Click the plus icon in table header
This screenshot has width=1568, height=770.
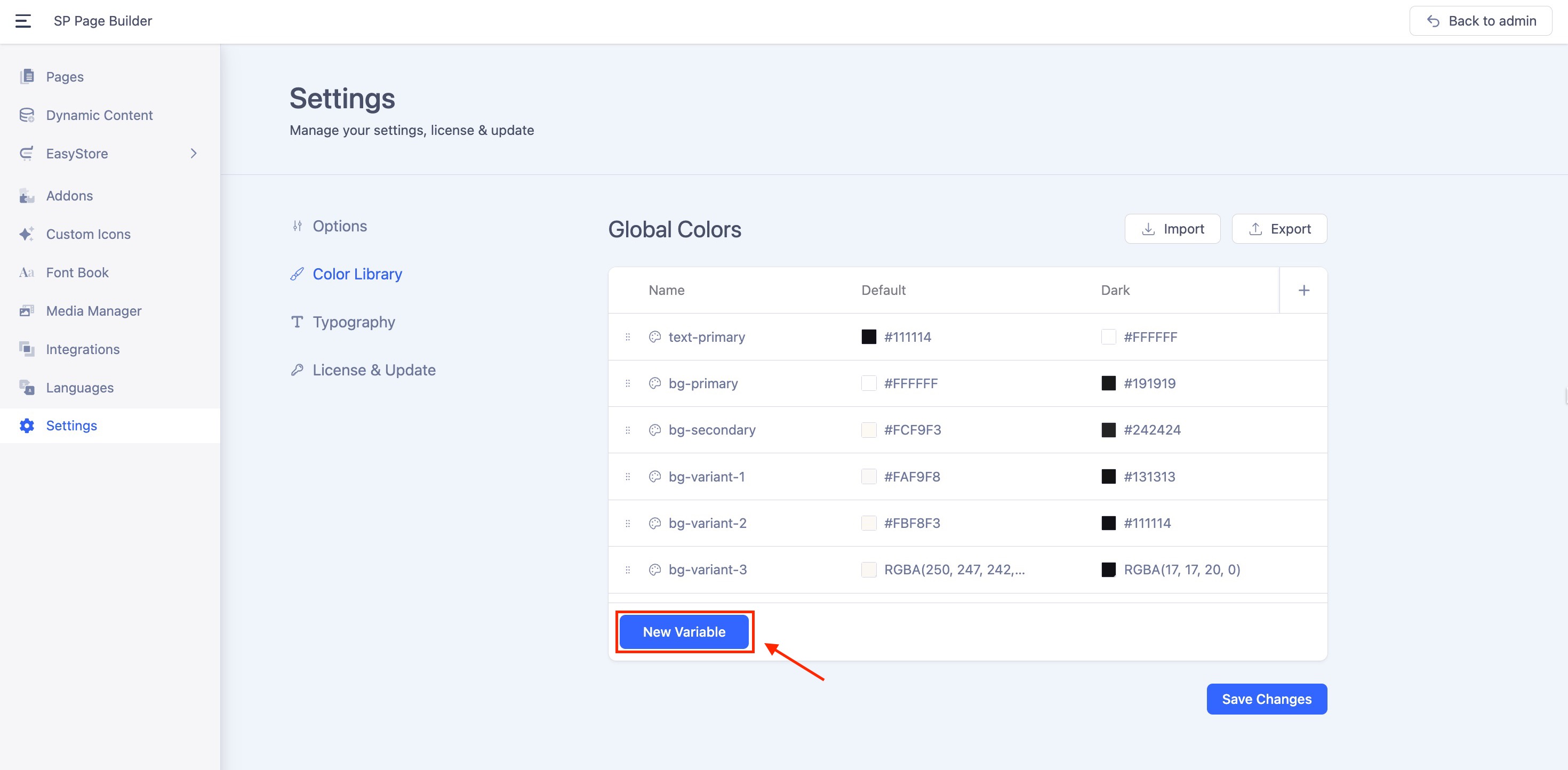point(1303,290)
